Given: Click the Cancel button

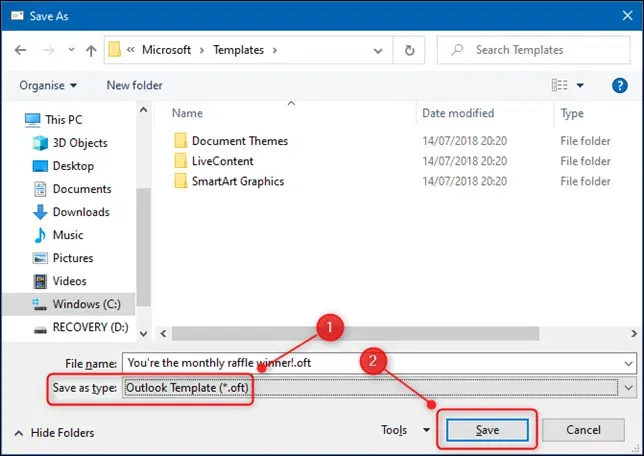Looking at the screenshot, I should point(583,430).
